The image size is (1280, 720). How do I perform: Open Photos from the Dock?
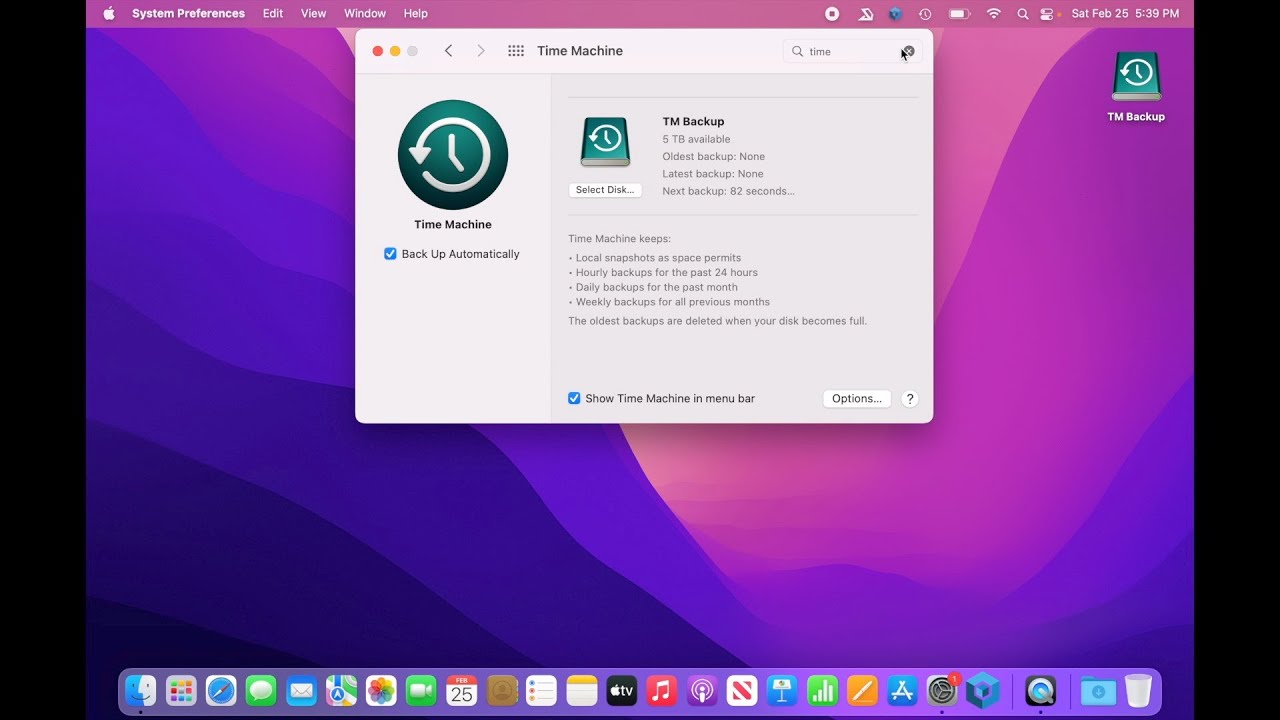pyautogui.click(x=381, y=690)
